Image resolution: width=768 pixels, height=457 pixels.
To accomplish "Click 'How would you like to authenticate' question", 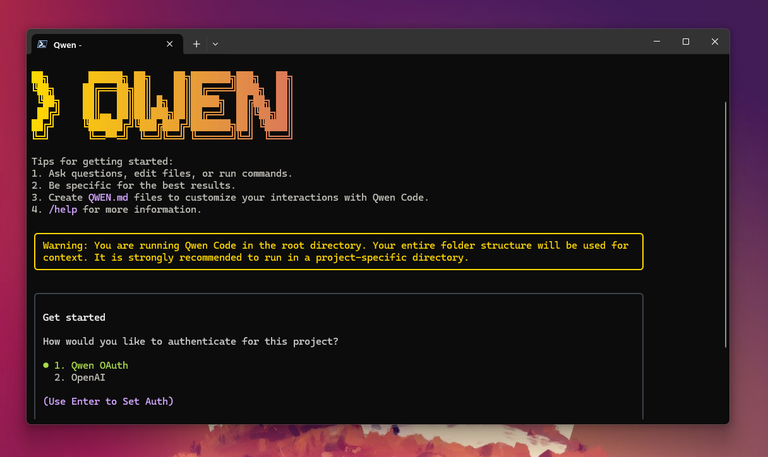I will [x=191, y=341].
